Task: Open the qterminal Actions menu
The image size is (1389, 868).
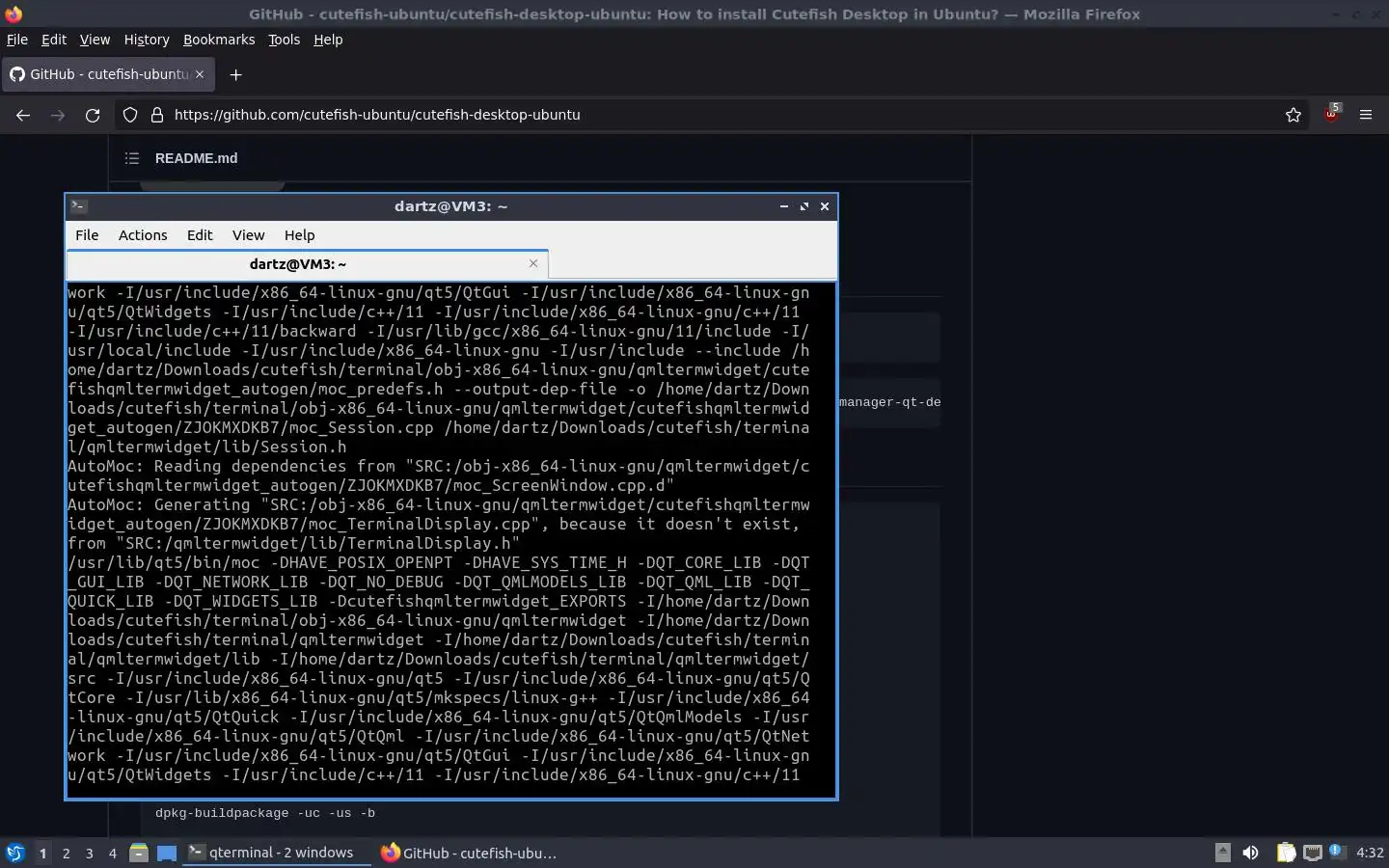Action: [x=143, y=235]
